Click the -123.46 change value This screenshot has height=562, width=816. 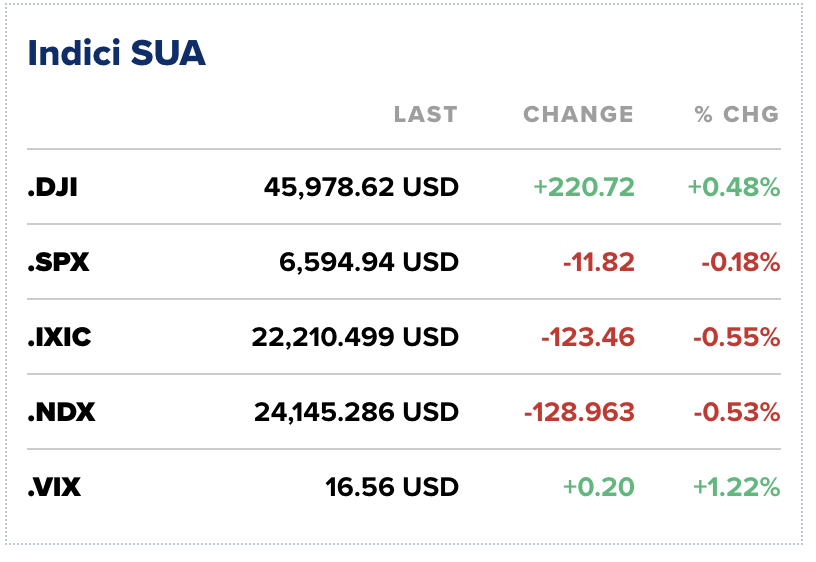[587, 337]
